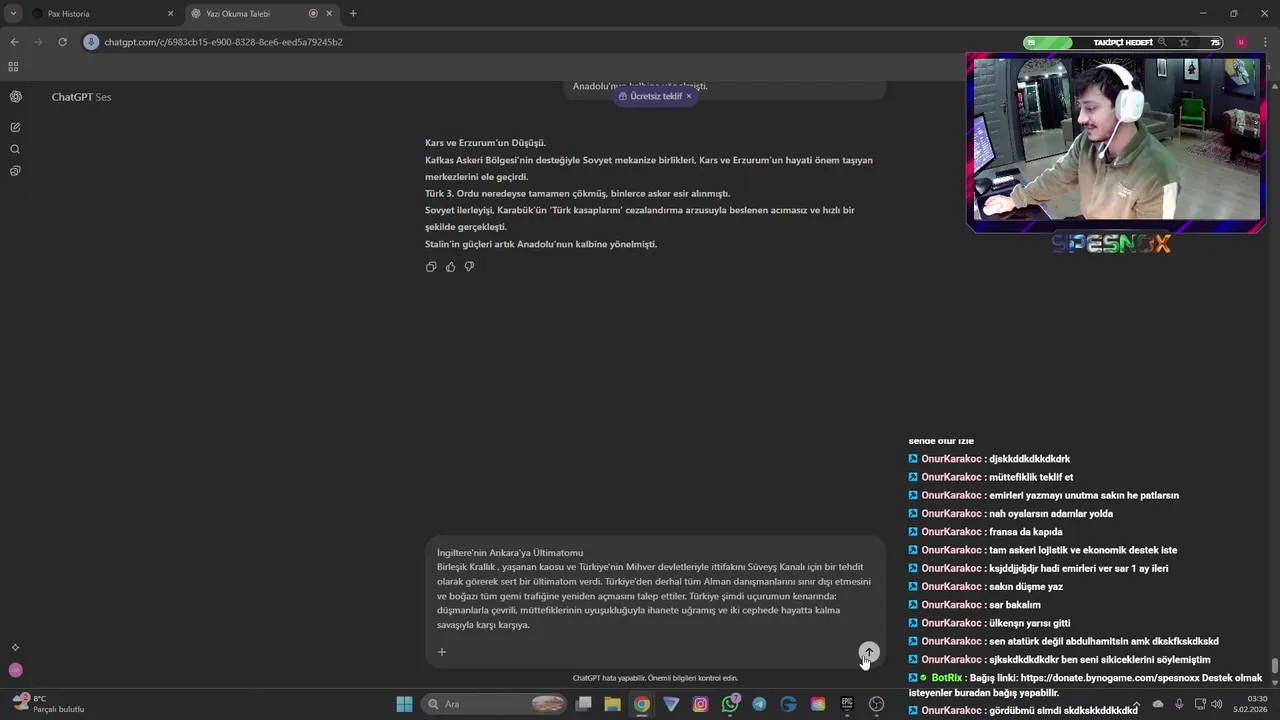This screenshot has width=1280, height=720.
Task: Click the streamer webcam overlay
Action: click(1116, 140)
